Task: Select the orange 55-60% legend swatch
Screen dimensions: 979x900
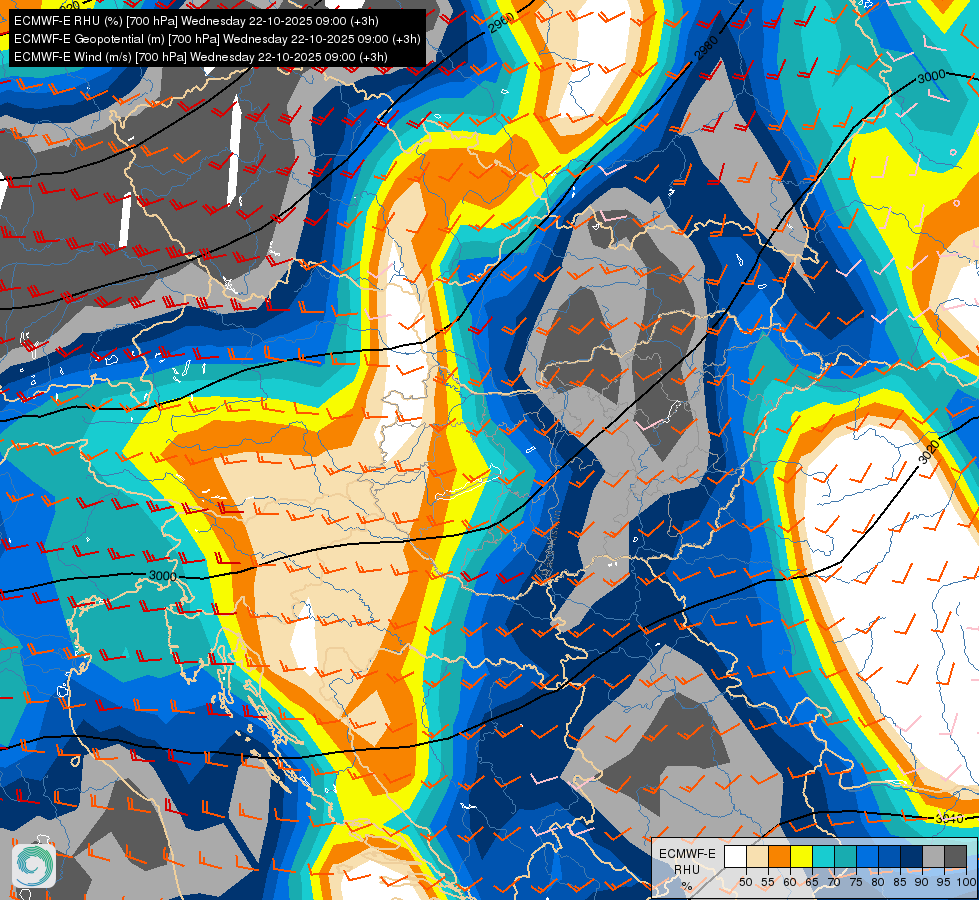Action: [780, 856]
